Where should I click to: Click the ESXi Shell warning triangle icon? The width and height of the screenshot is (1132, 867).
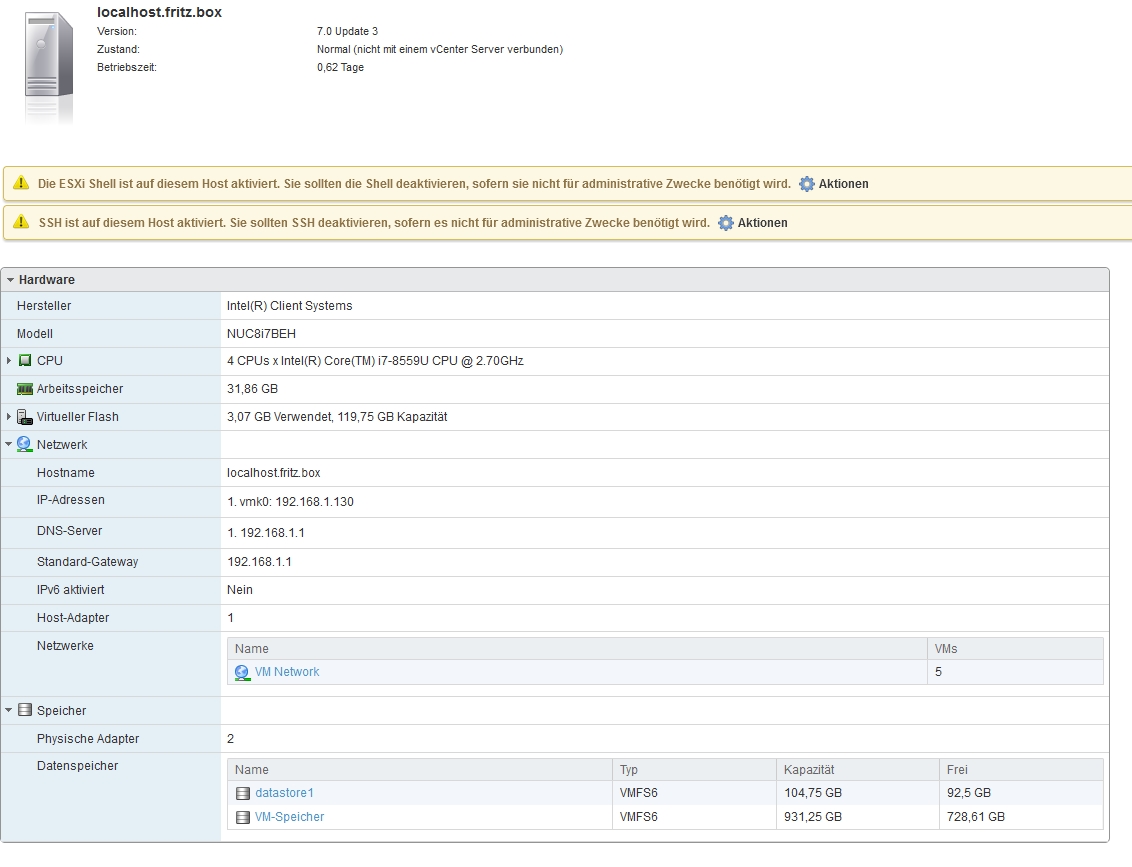[21, 184]
